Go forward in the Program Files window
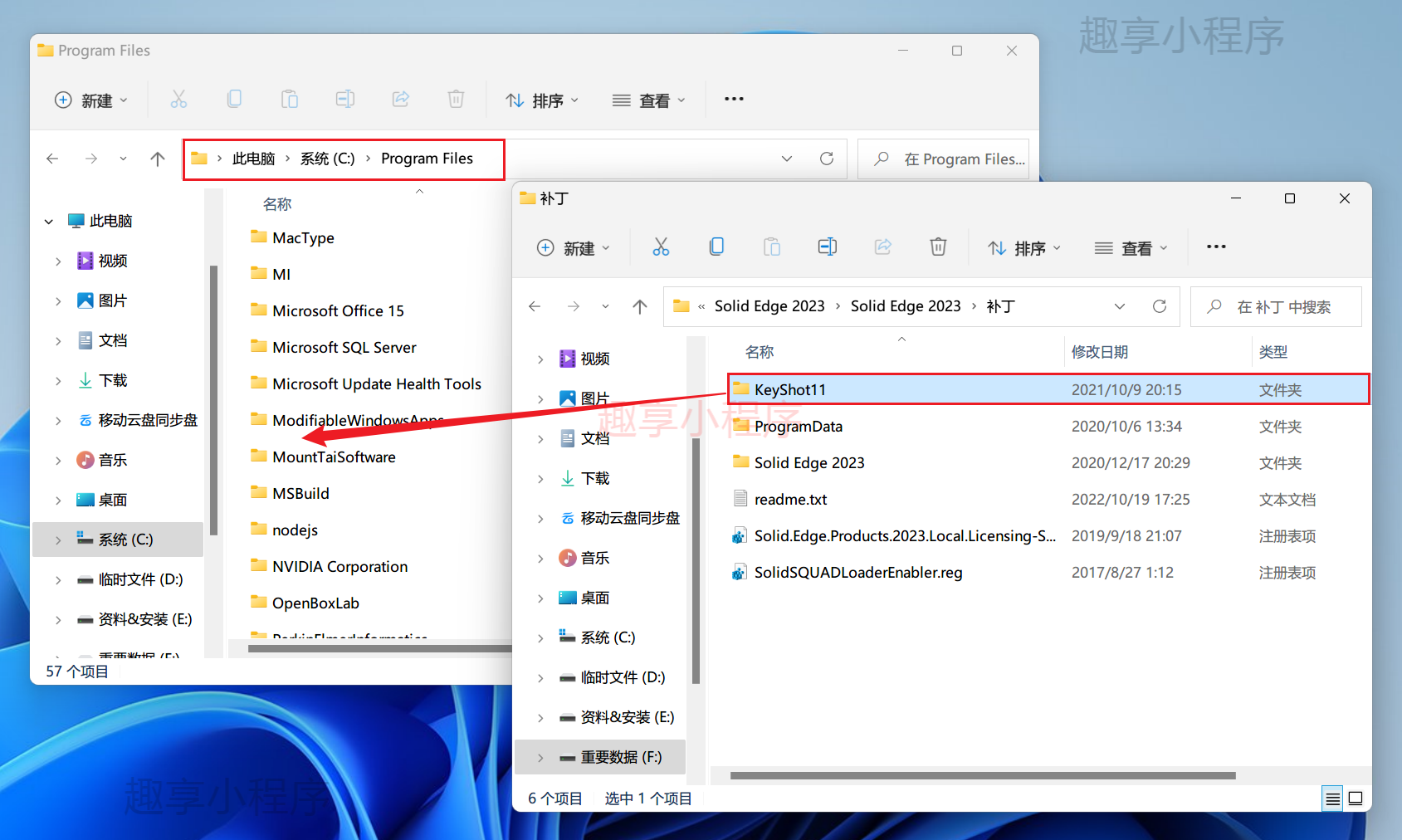 [91, 159]
